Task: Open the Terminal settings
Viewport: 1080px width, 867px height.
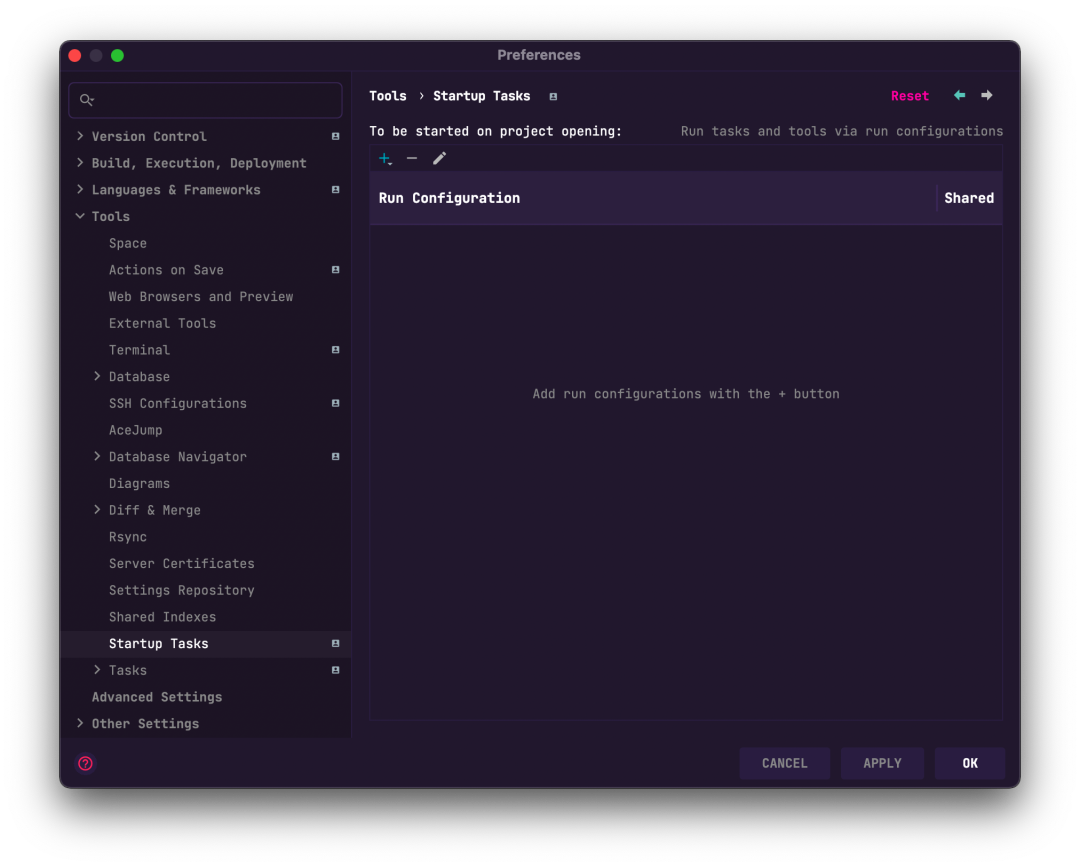Action: click(x=139, y=350)
